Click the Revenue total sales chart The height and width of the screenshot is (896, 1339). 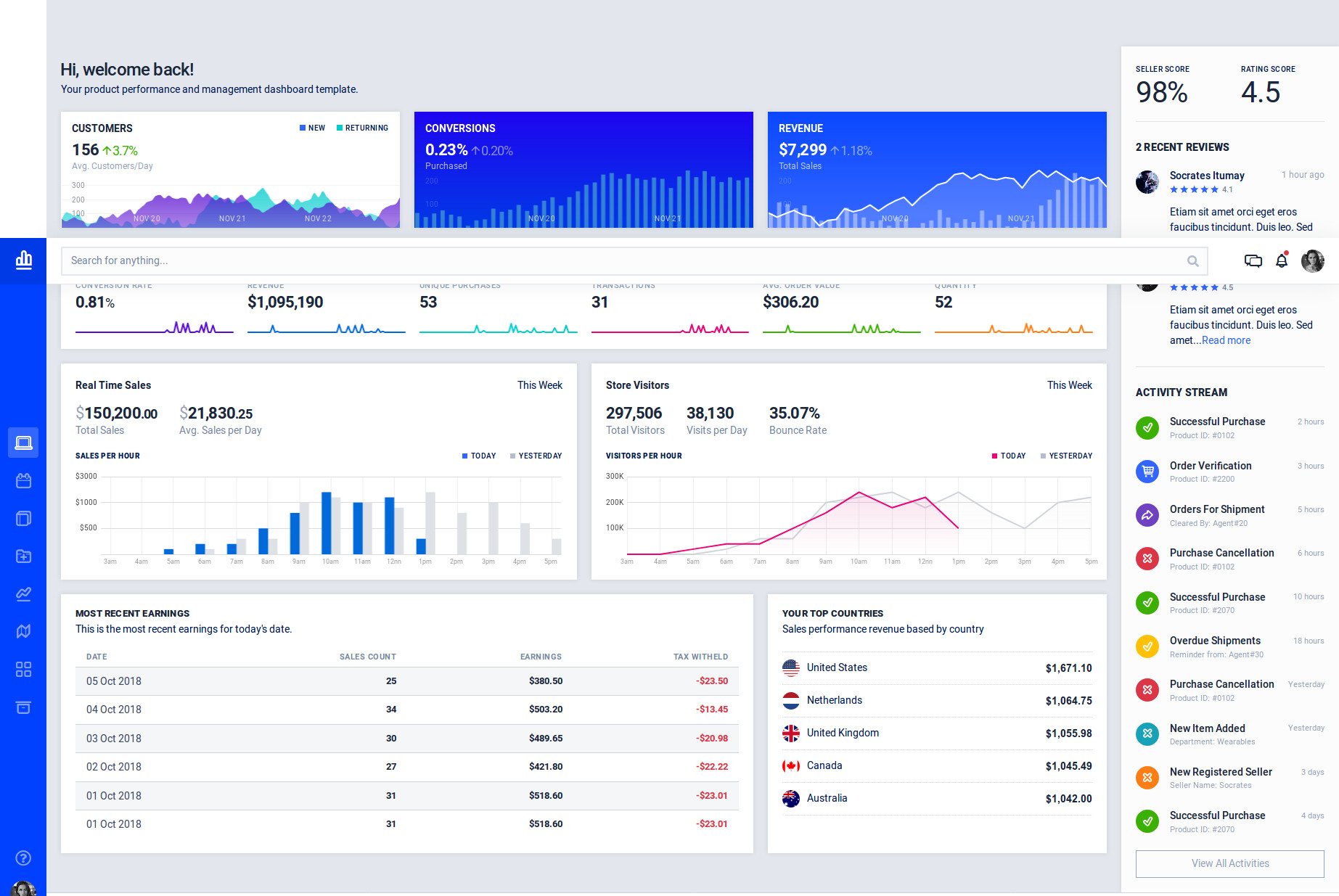click(x=937, y=199)
